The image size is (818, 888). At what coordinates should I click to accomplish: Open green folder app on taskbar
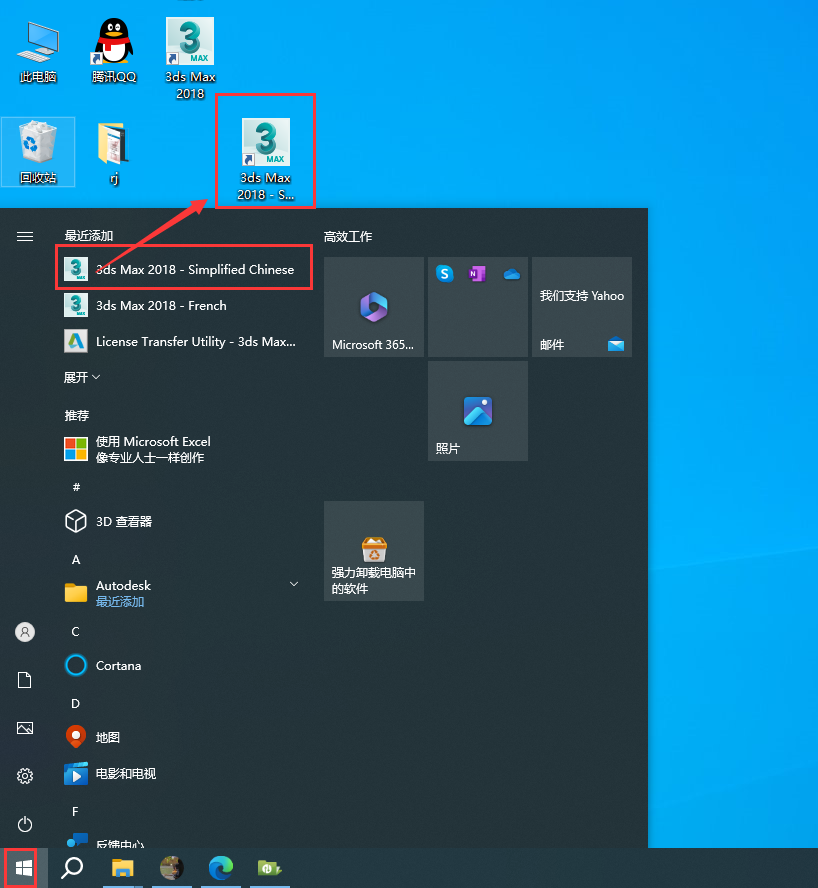tap(270, 868)
